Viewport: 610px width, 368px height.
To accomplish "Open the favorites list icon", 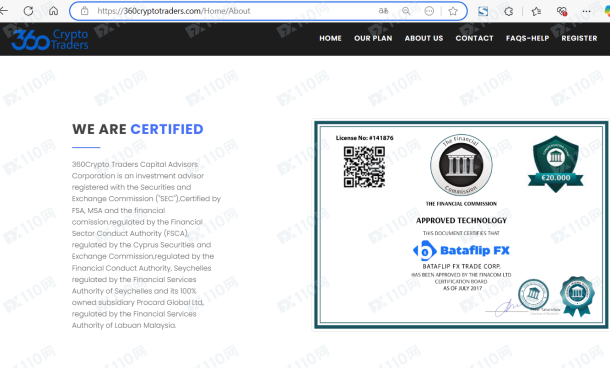I will 536,11.
